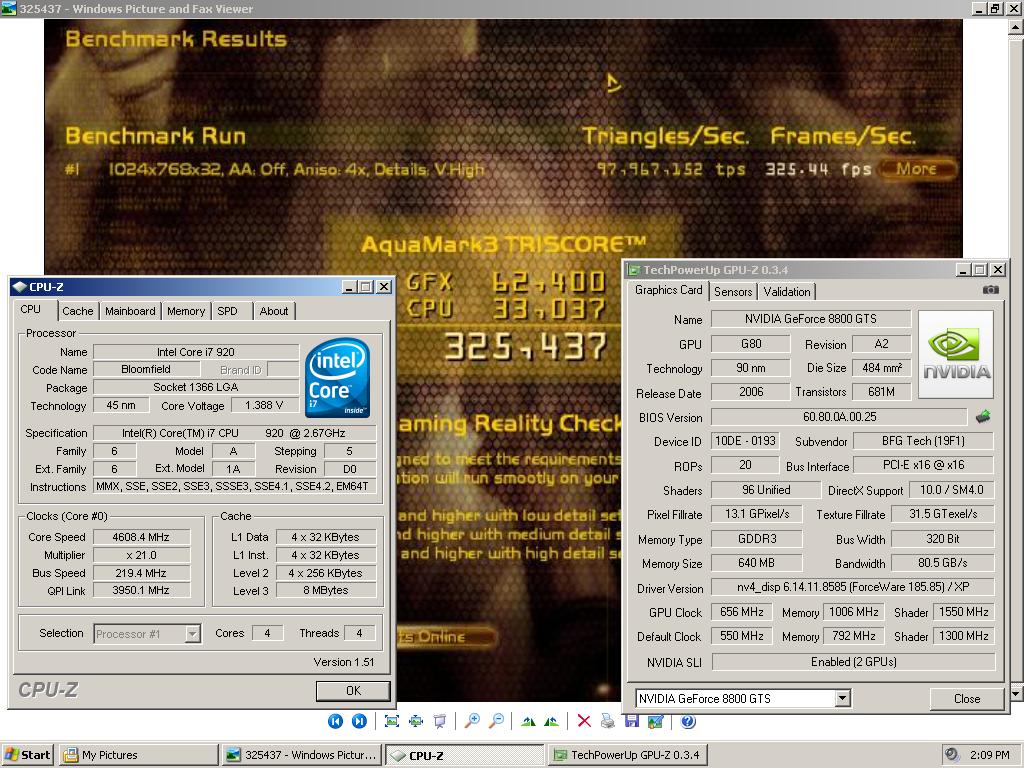
Task: Click QPI Link value 3950.1 MHz
Action: (142, 590)
